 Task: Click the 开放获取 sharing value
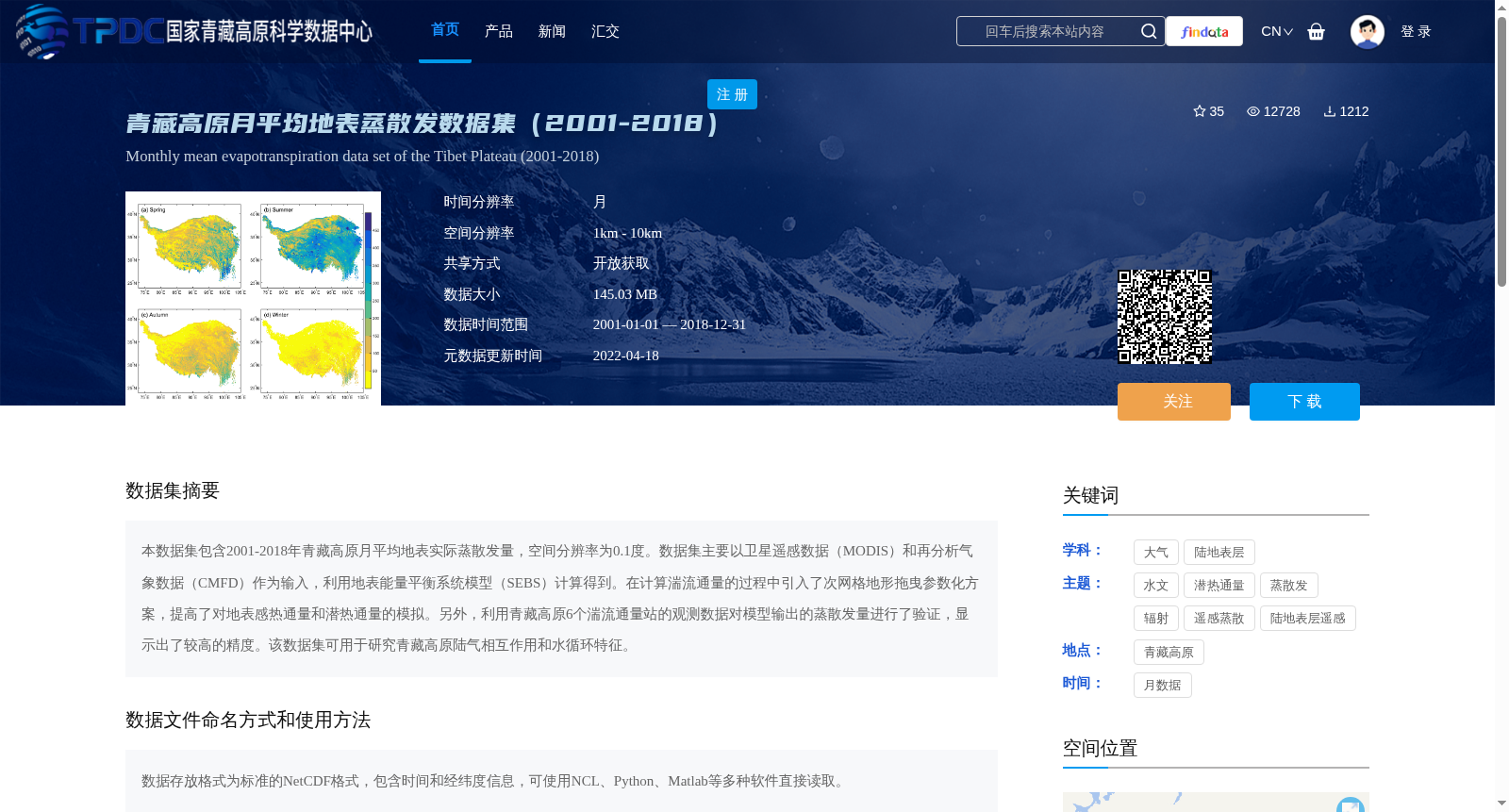tap(622, 264)
